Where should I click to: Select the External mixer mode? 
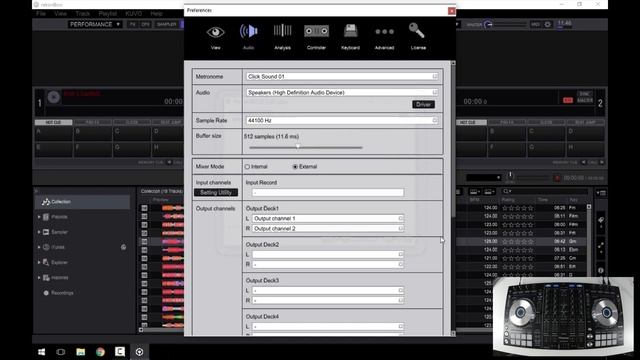[295, 167]
